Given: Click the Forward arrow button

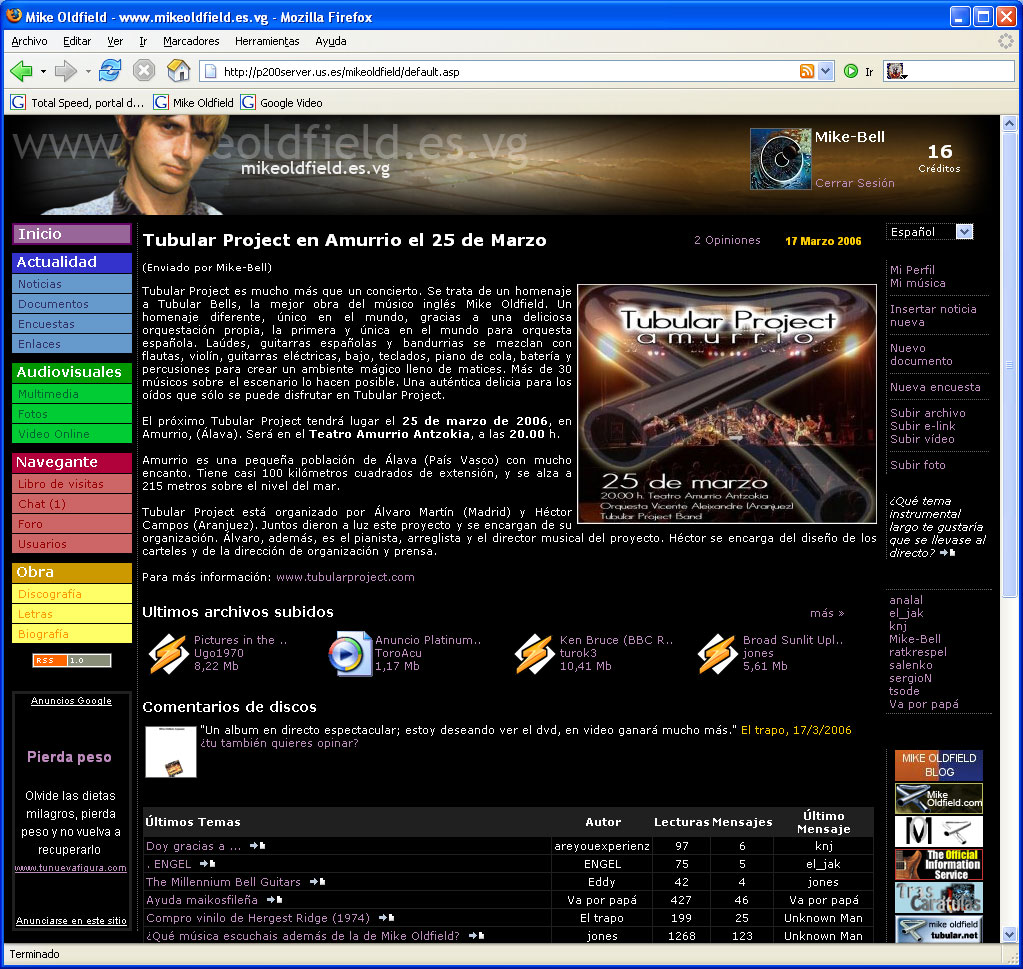Looking at the screenshot, I should (65, 70).
